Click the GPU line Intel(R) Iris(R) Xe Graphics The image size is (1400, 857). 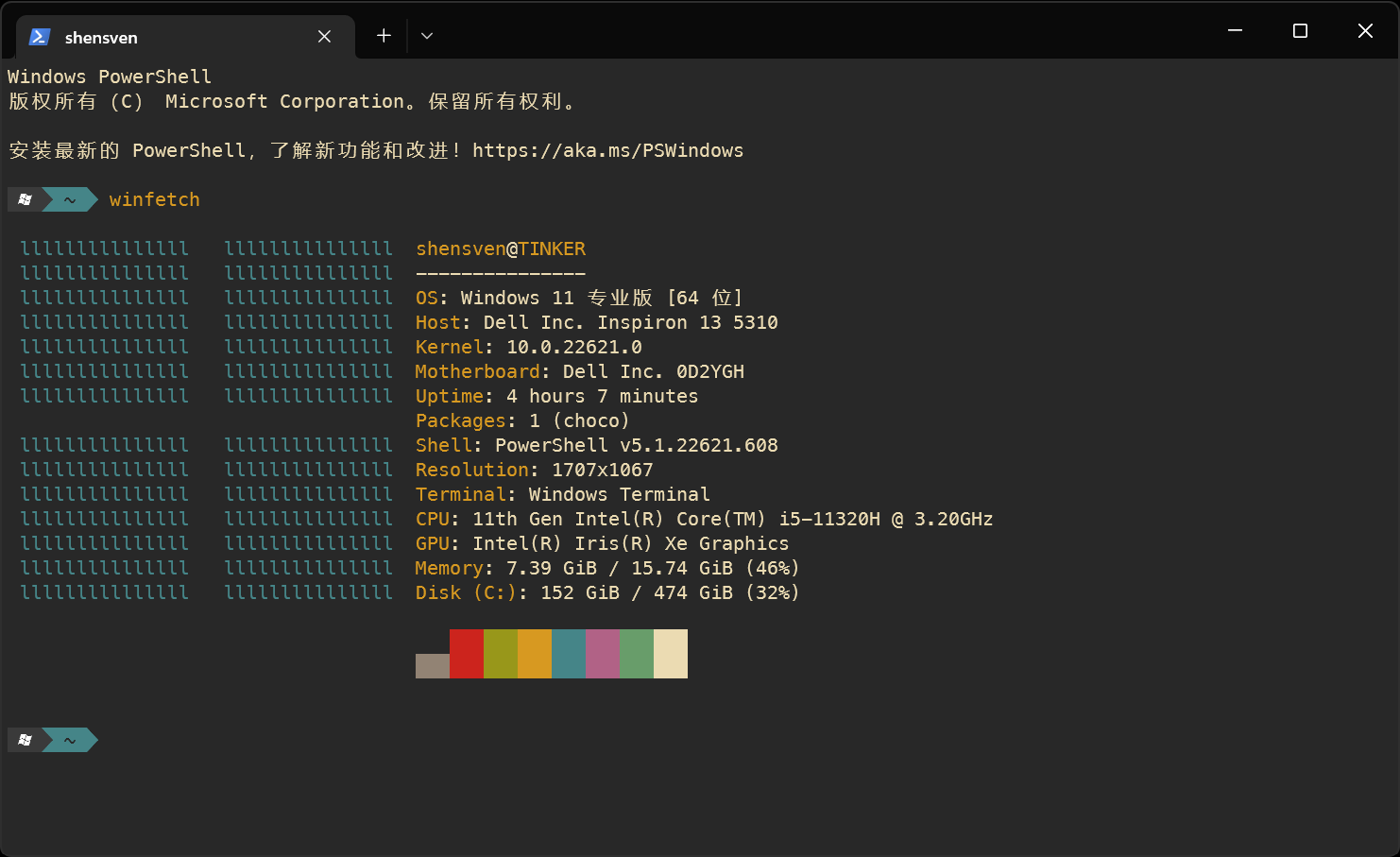603,543
